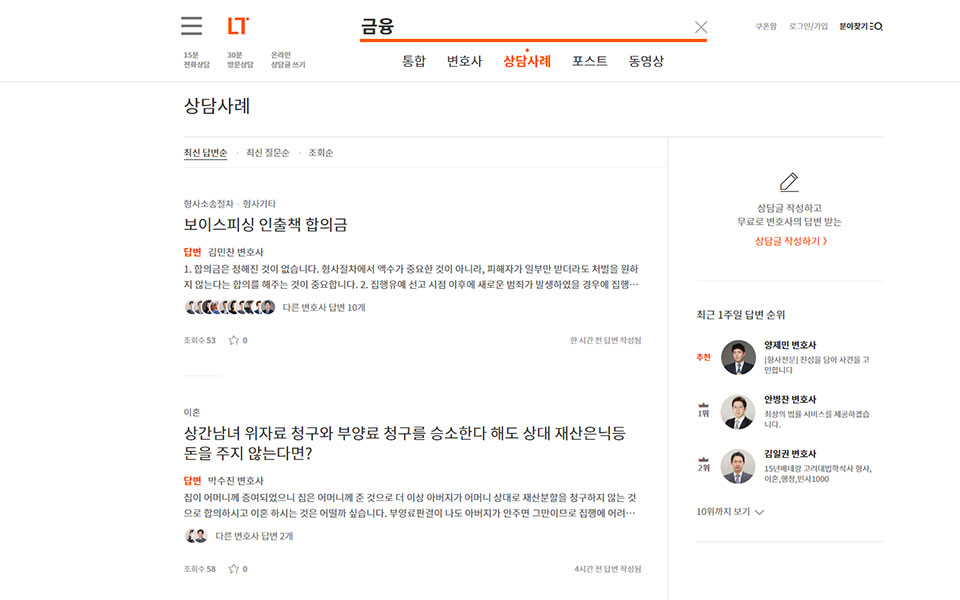This screenshot has height=600, width=960.
Task: Open 양제민 변호사 profile photo
Action: point(738,357)
